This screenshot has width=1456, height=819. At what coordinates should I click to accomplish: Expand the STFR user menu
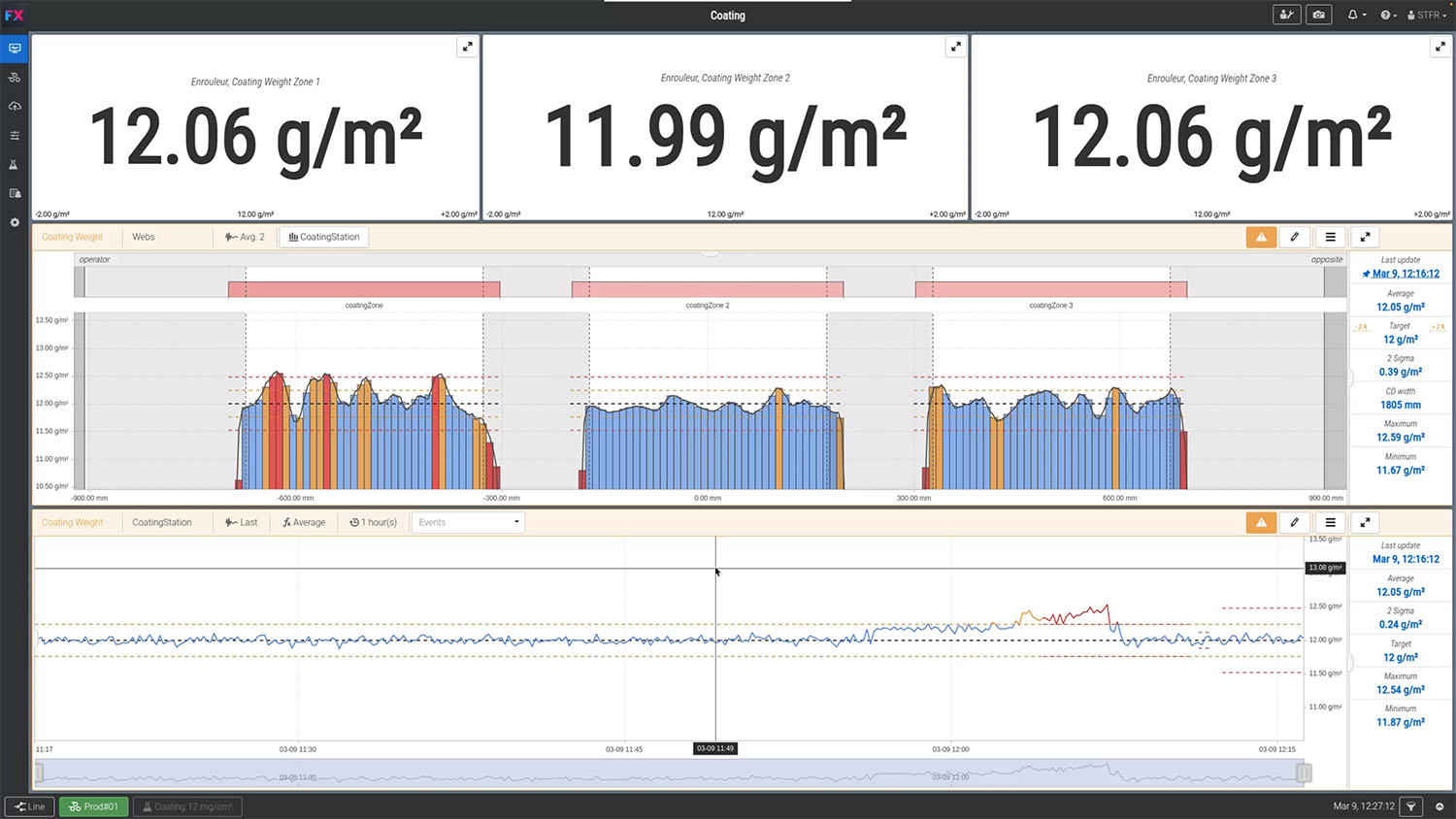pyautogui.click(x=1426, y=15)
